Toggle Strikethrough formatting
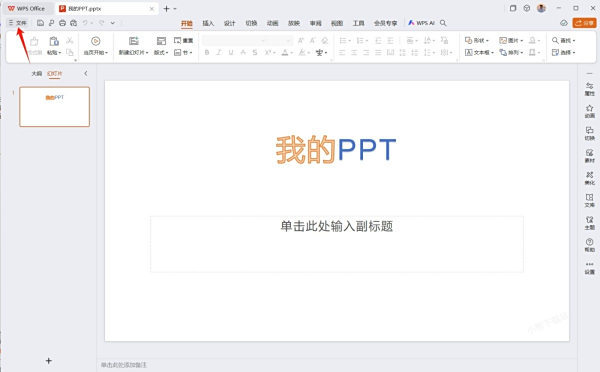600x372 pixels. [x=243, y=52]
